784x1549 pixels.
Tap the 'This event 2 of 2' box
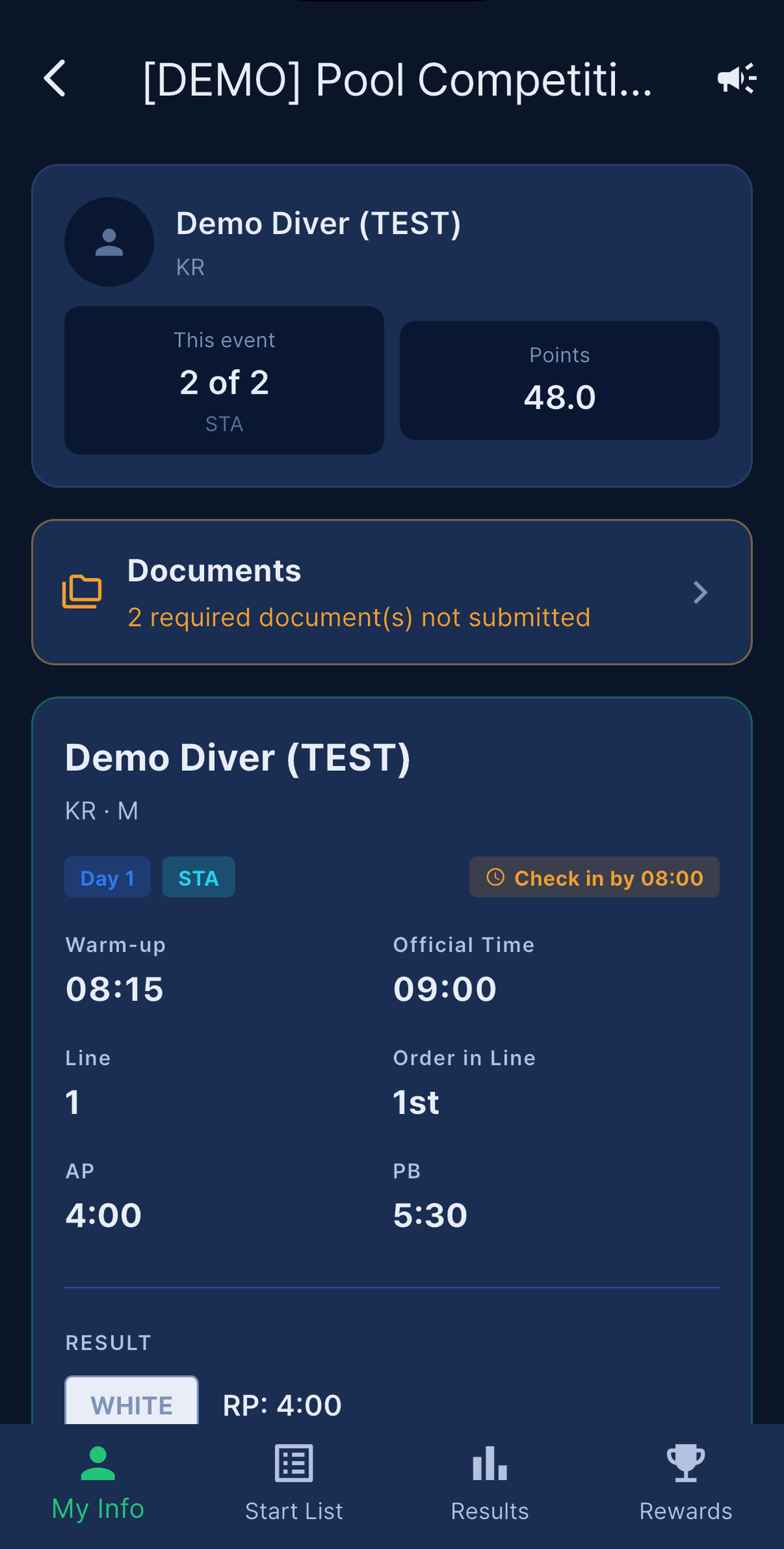pos(224,380)
